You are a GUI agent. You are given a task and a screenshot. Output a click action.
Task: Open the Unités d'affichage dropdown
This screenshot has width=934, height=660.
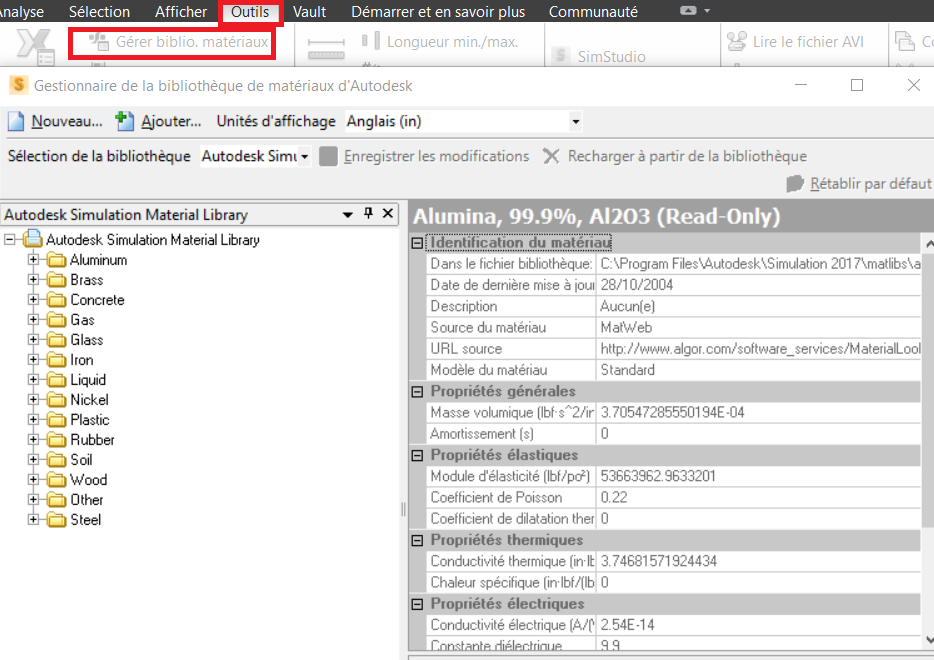pos(575,122)
